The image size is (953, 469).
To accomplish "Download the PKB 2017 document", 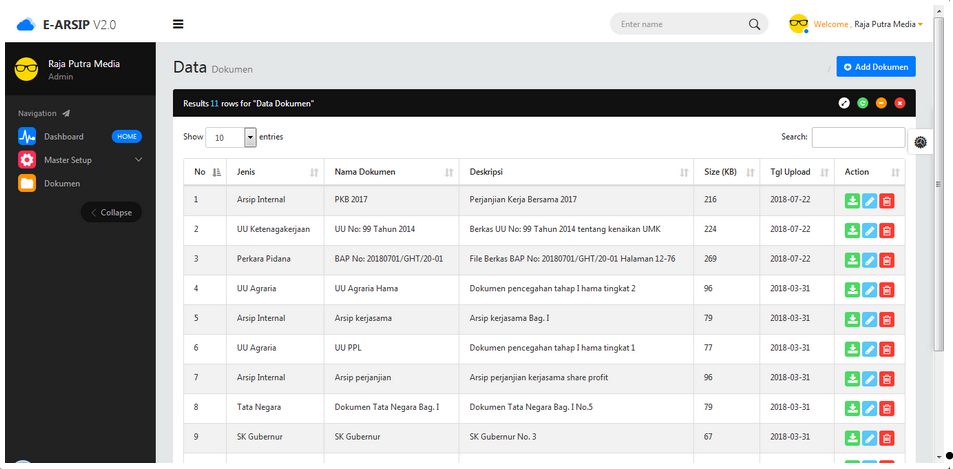I will 852,200.
